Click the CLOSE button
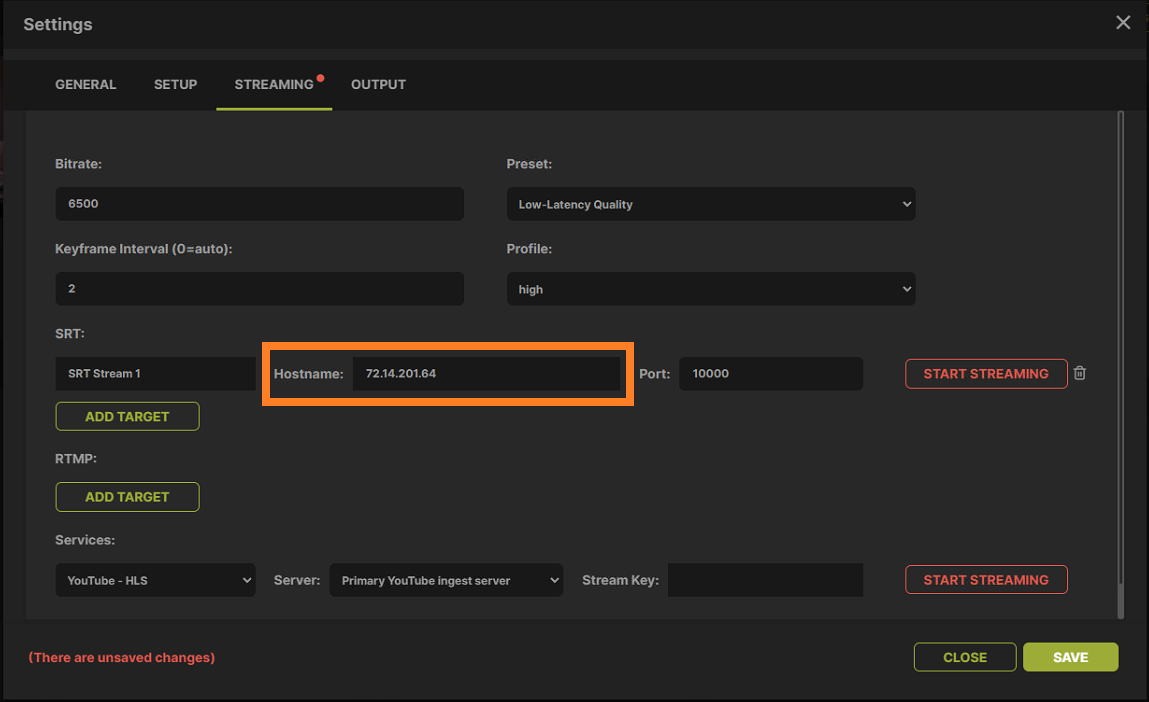The height and width of the screenshot is (702, 1149). pos(965,657)
